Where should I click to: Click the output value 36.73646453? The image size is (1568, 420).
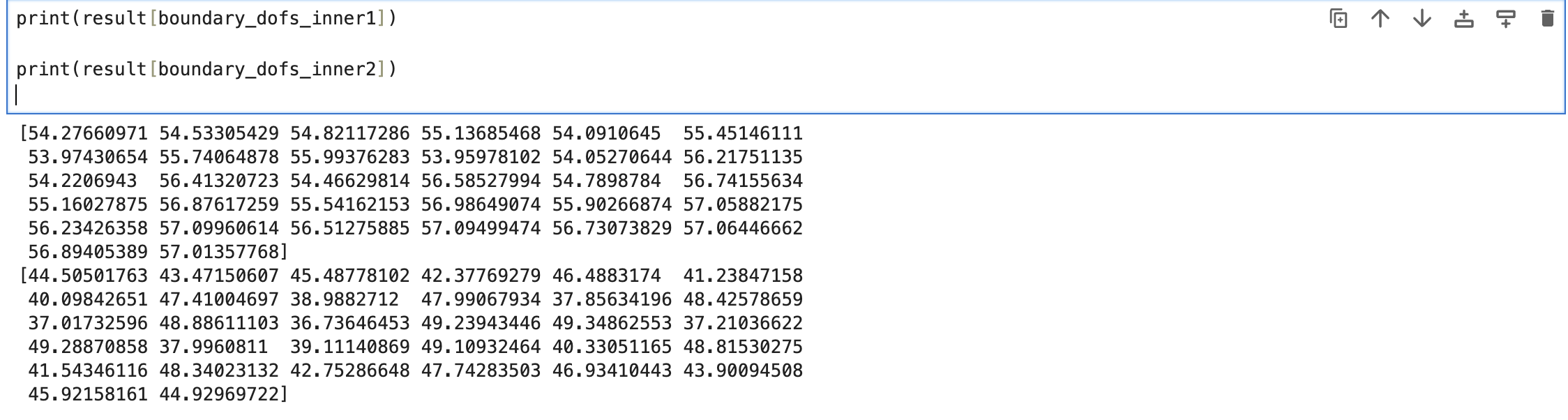click(x=349, y=323)
